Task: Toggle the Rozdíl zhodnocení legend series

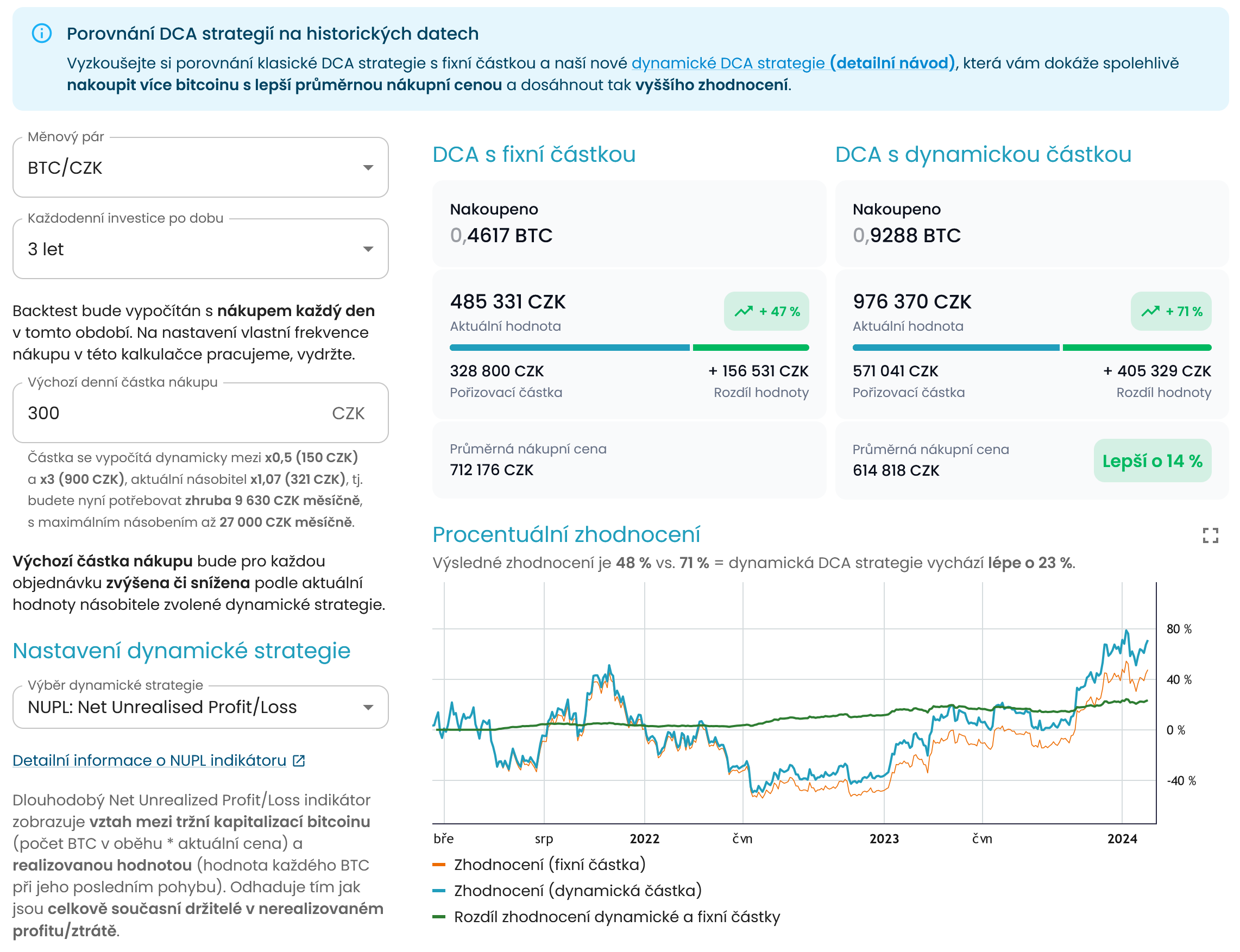Action: coord(606,916)
